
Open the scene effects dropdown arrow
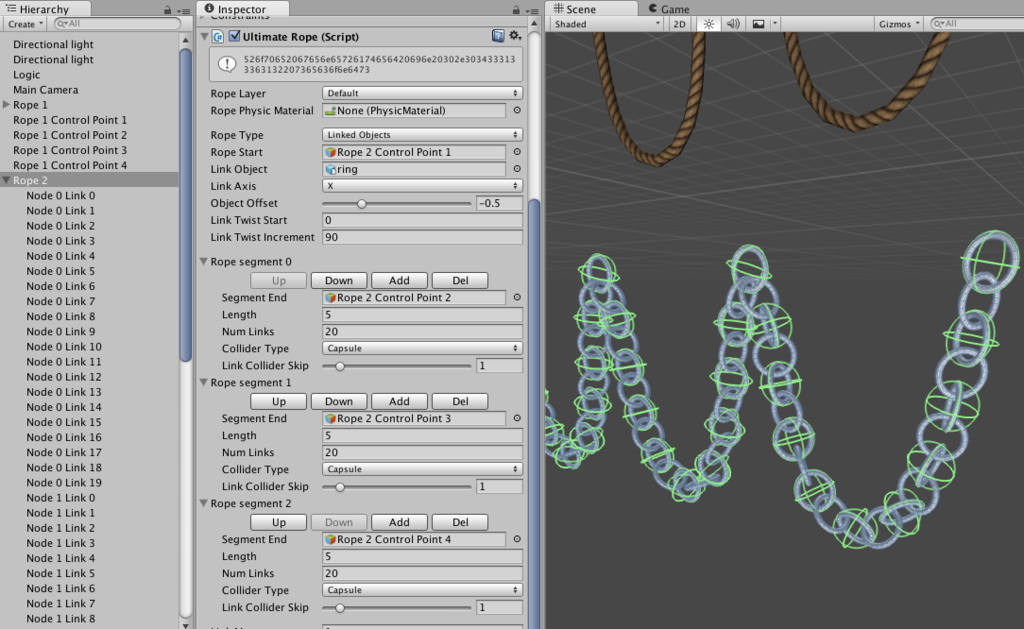(775, 24)
